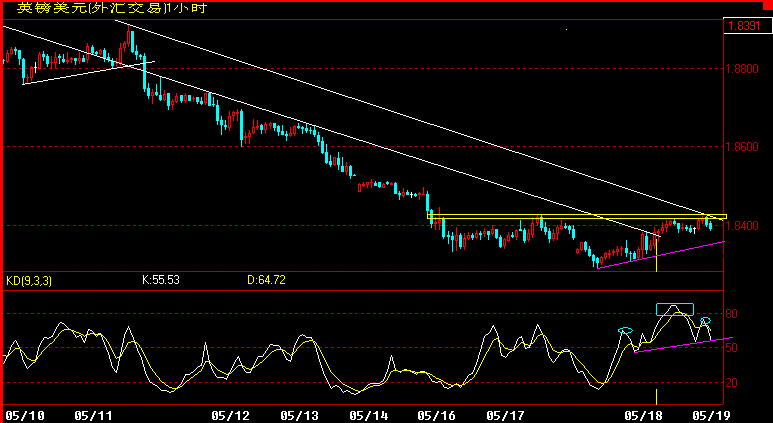Click the 05/17 date label
The height and width of the screenshot is (423, 773).
click(504, 416)
